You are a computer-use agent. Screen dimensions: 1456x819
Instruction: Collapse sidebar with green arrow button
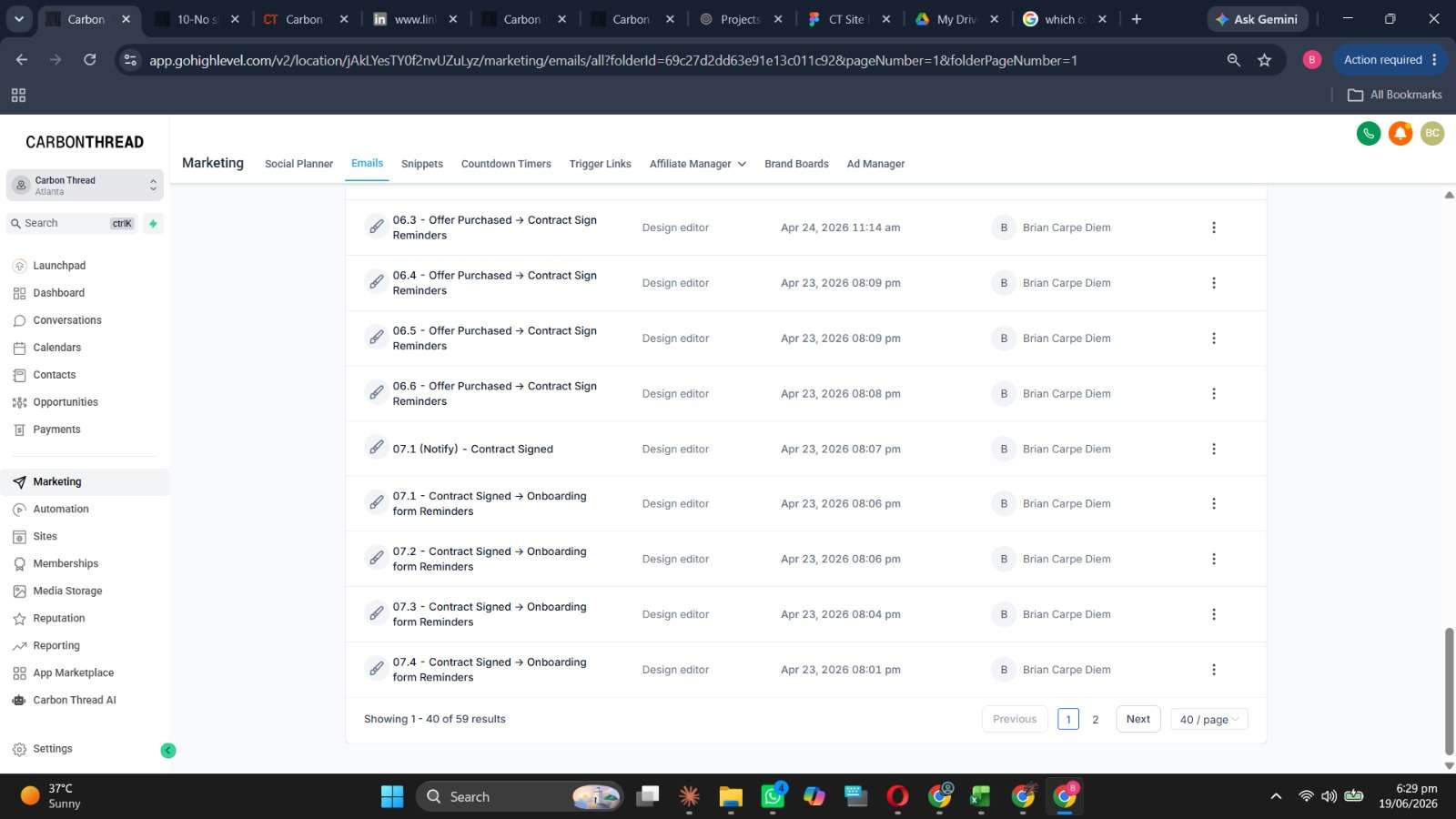[168, 750]
